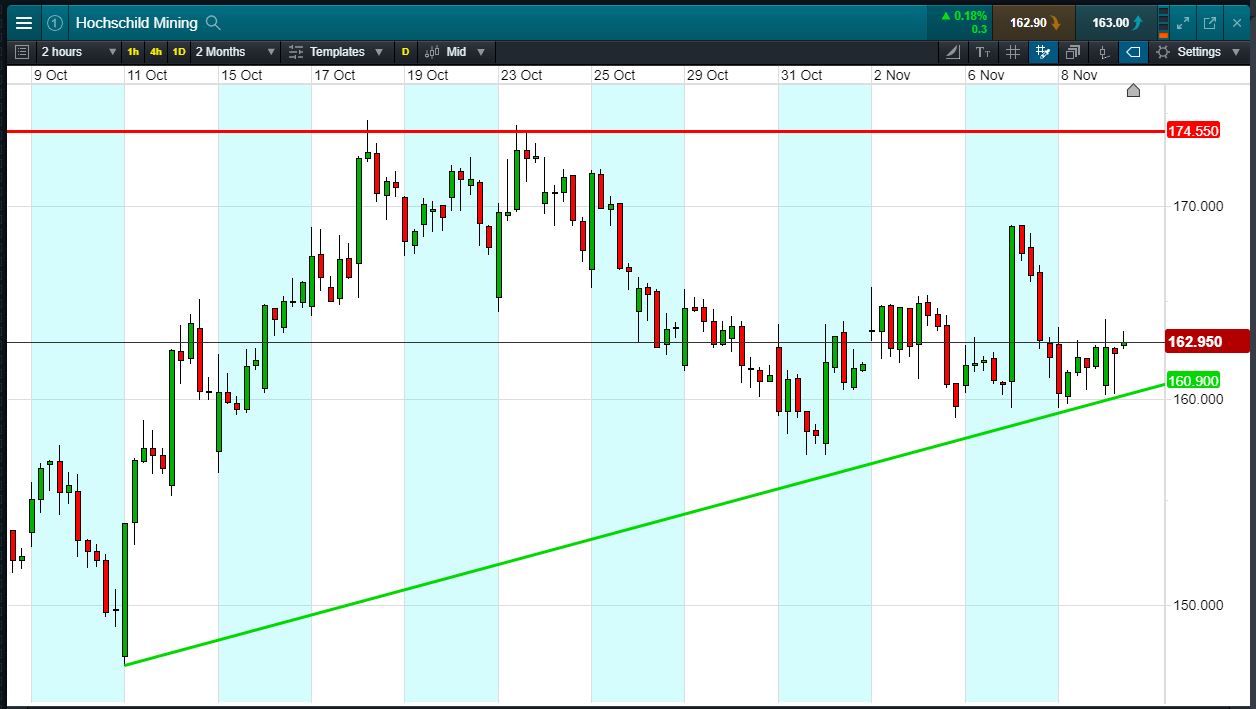Expand the 2 Months range dropdown

(x=235, y=52)
